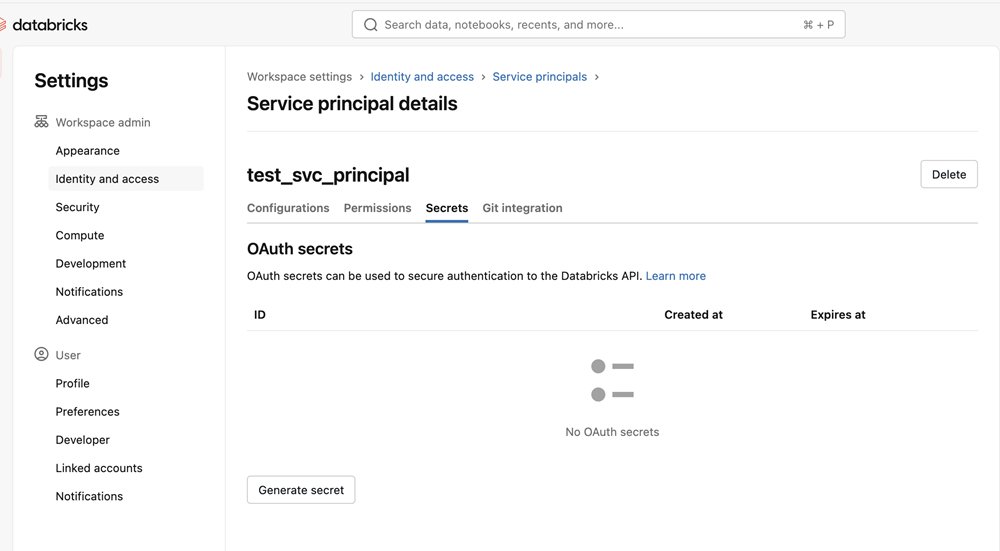Click the empty list placeholder icon
Screen dimensions: 1000x551
pos(612,380)
